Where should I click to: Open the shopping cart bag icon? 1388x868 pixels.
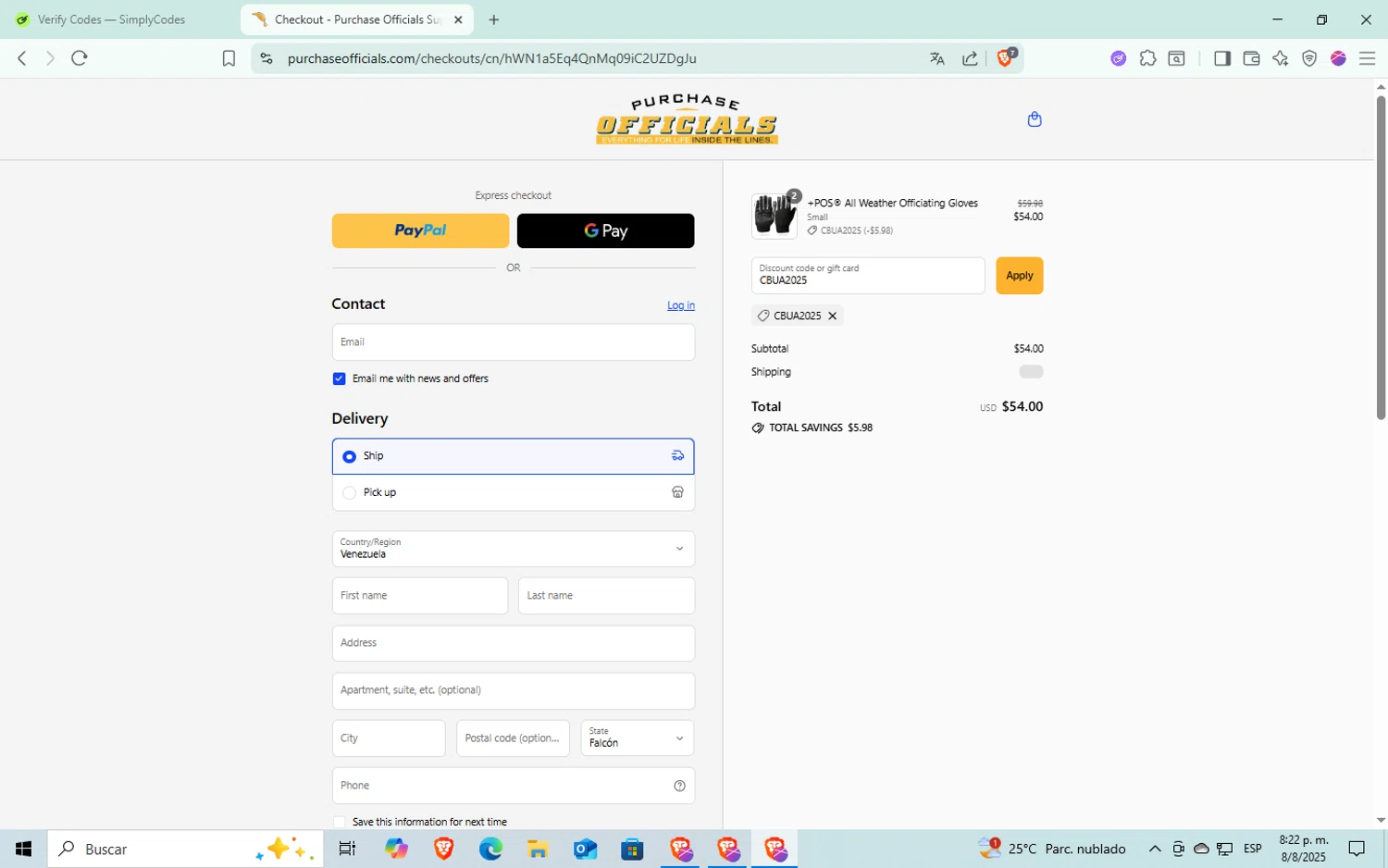pyautogui.click(x=1035, y=119)
